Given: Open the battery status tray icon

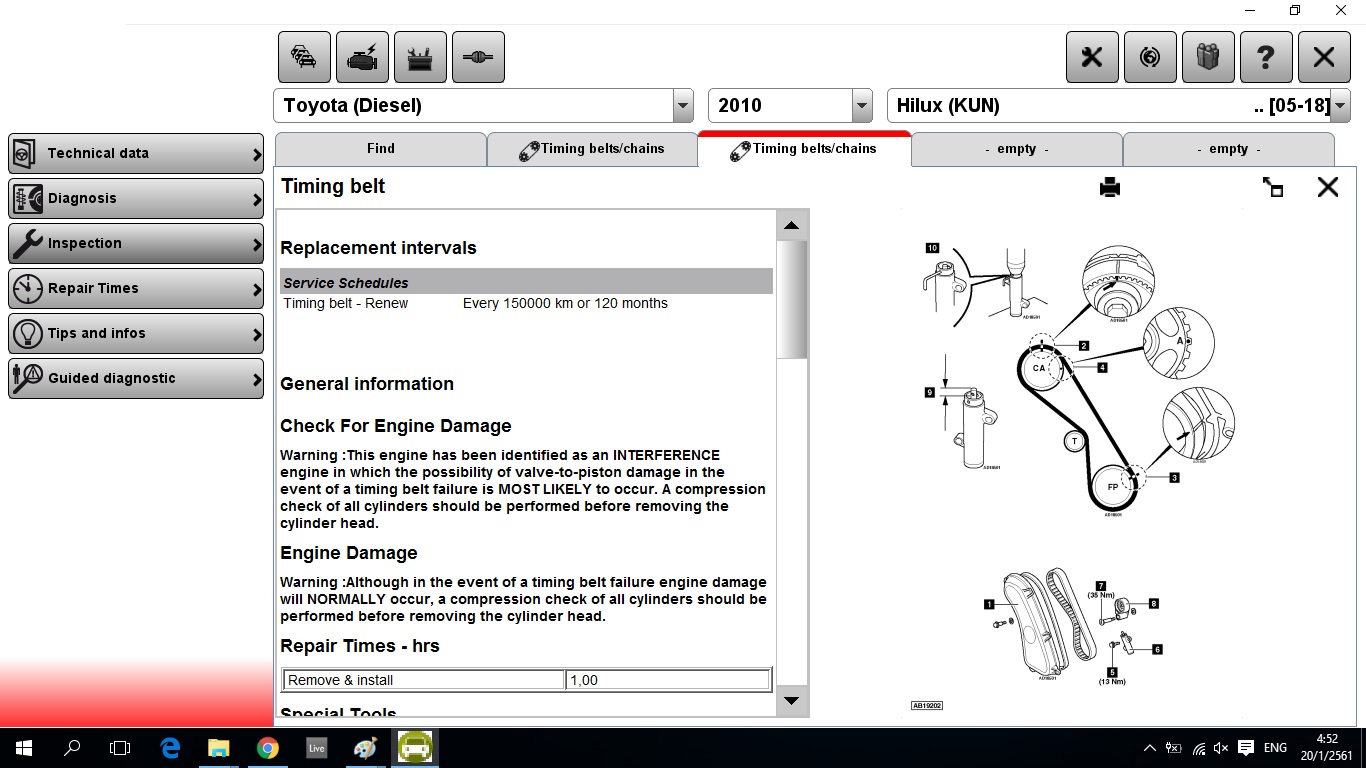Looking at the screenshot, I should pyautogui.click(x=1174, y=748).
